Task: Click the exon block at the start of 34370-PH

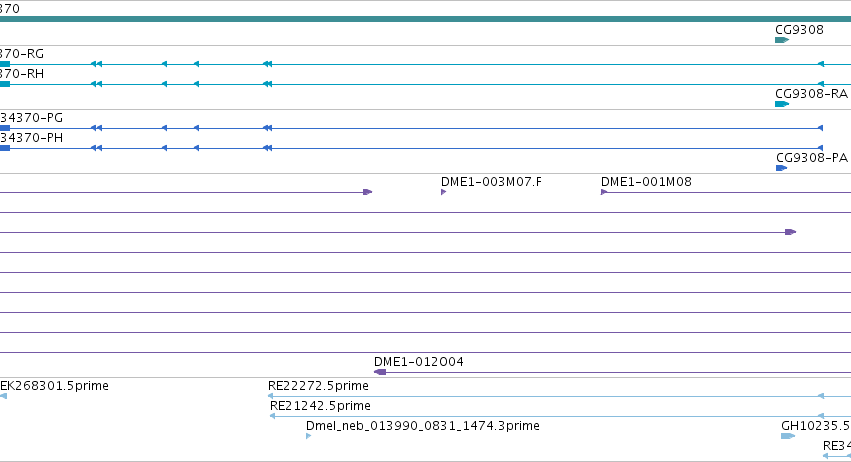Action: [x=5, y=149]
